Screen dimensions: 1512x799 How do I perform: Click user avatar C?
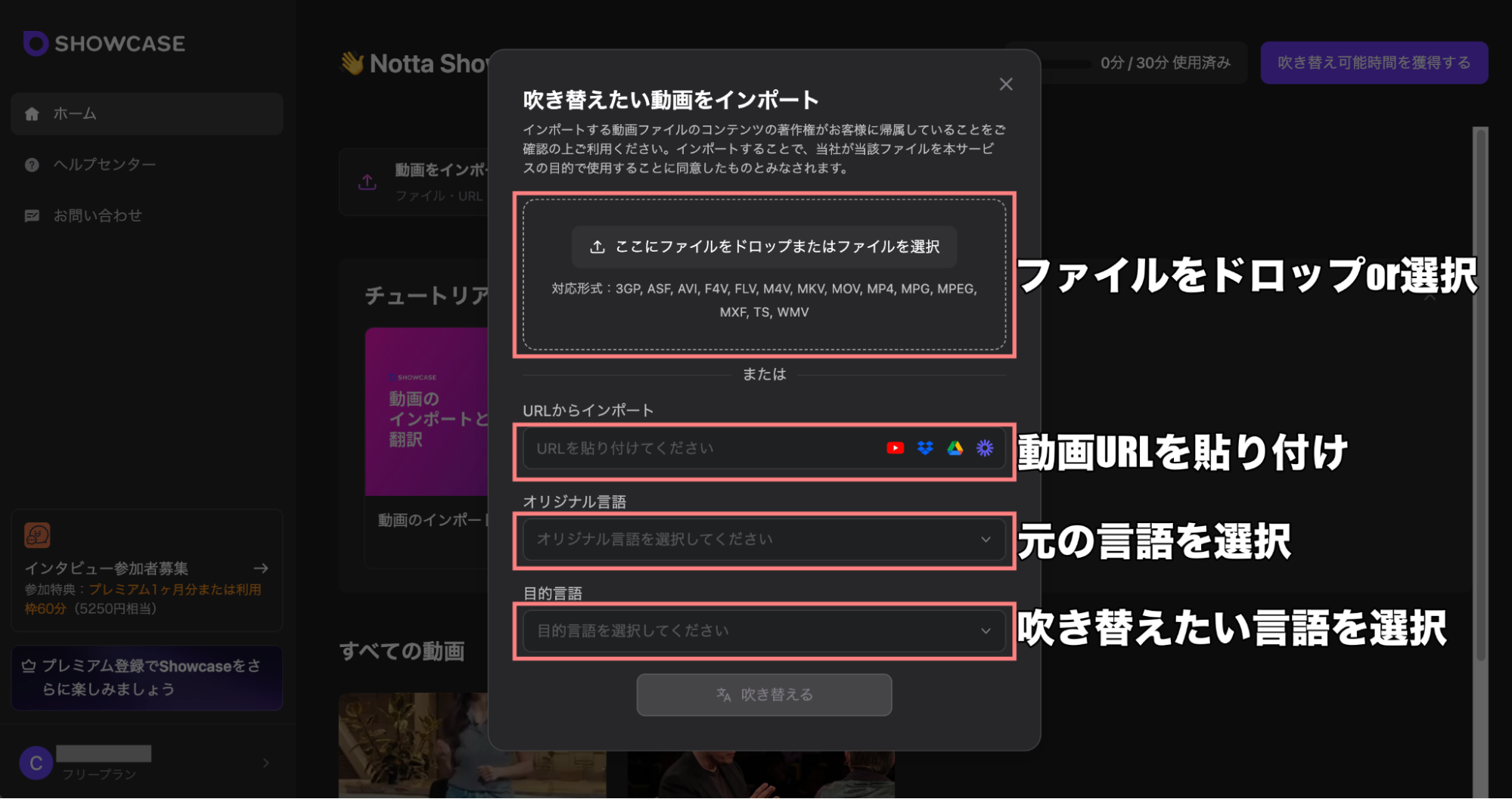pos(36,763)
